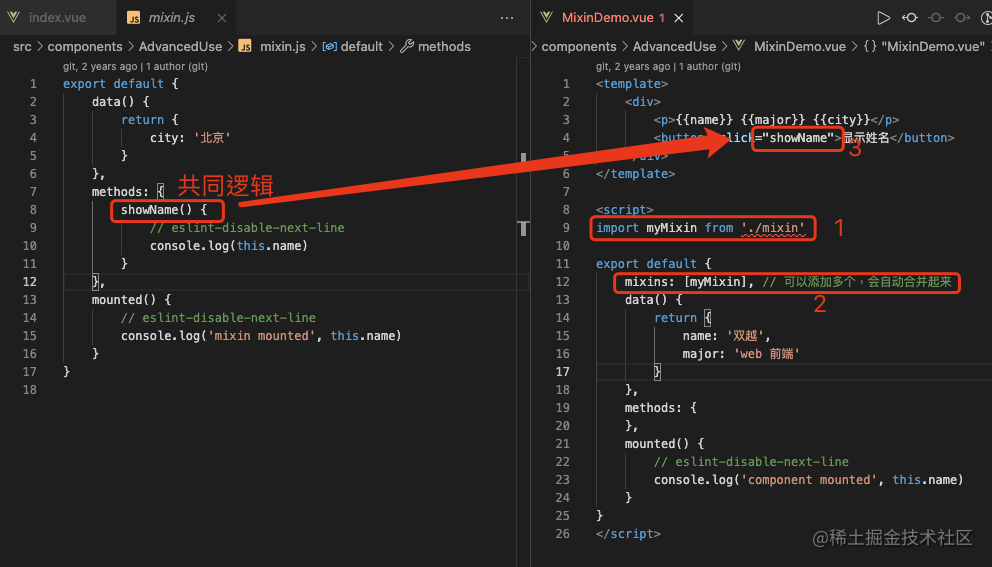The height and width of the screenshot is (567, 992).
Task: Click the './mixin' import path string
Action: pos(773,228)
